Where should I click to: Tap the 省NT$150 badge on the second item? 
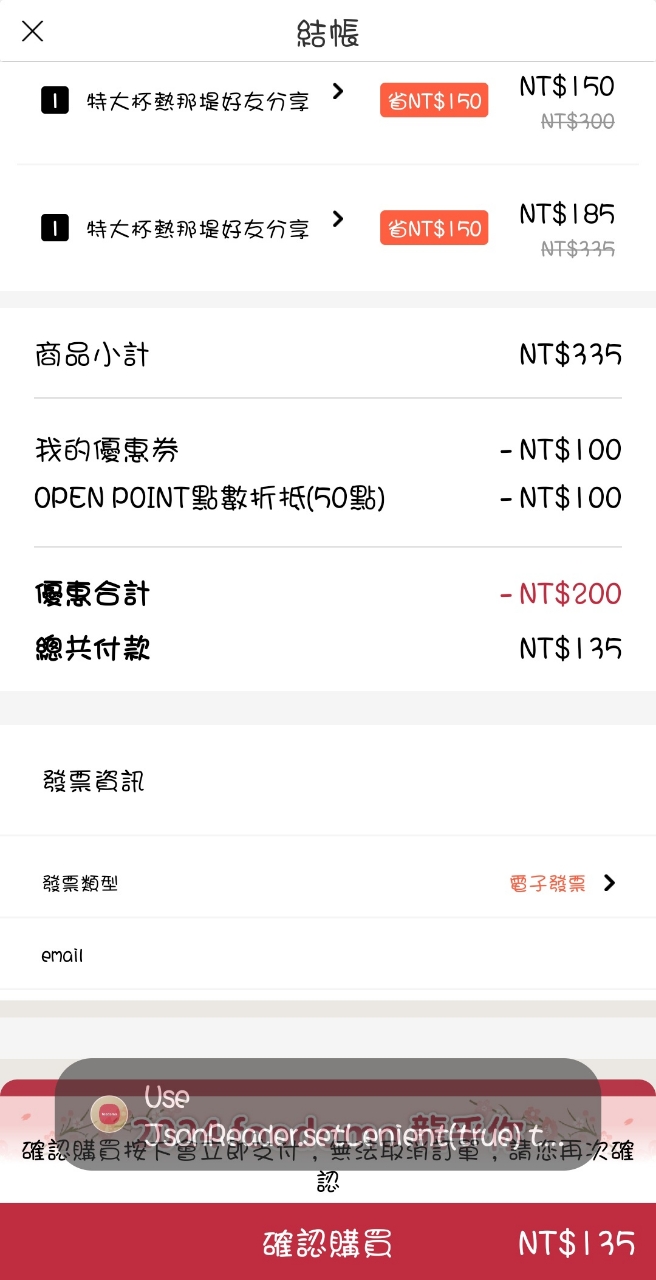[434, 228]
